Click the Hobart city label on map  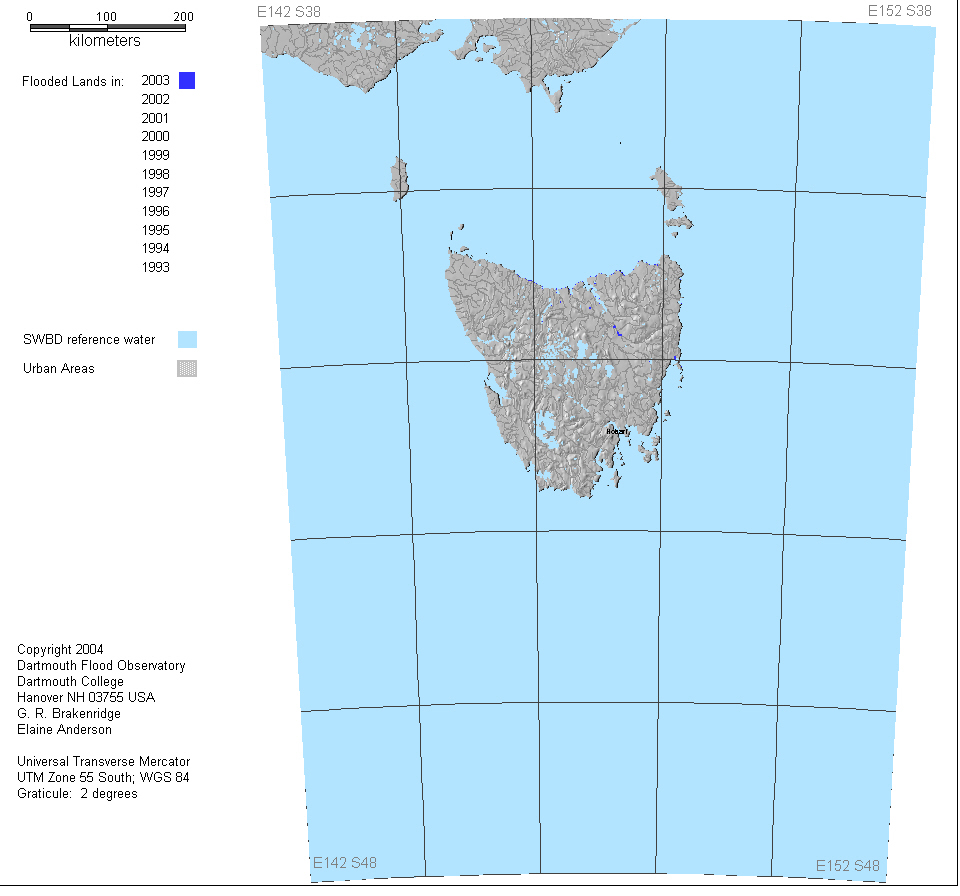[616, 431]
